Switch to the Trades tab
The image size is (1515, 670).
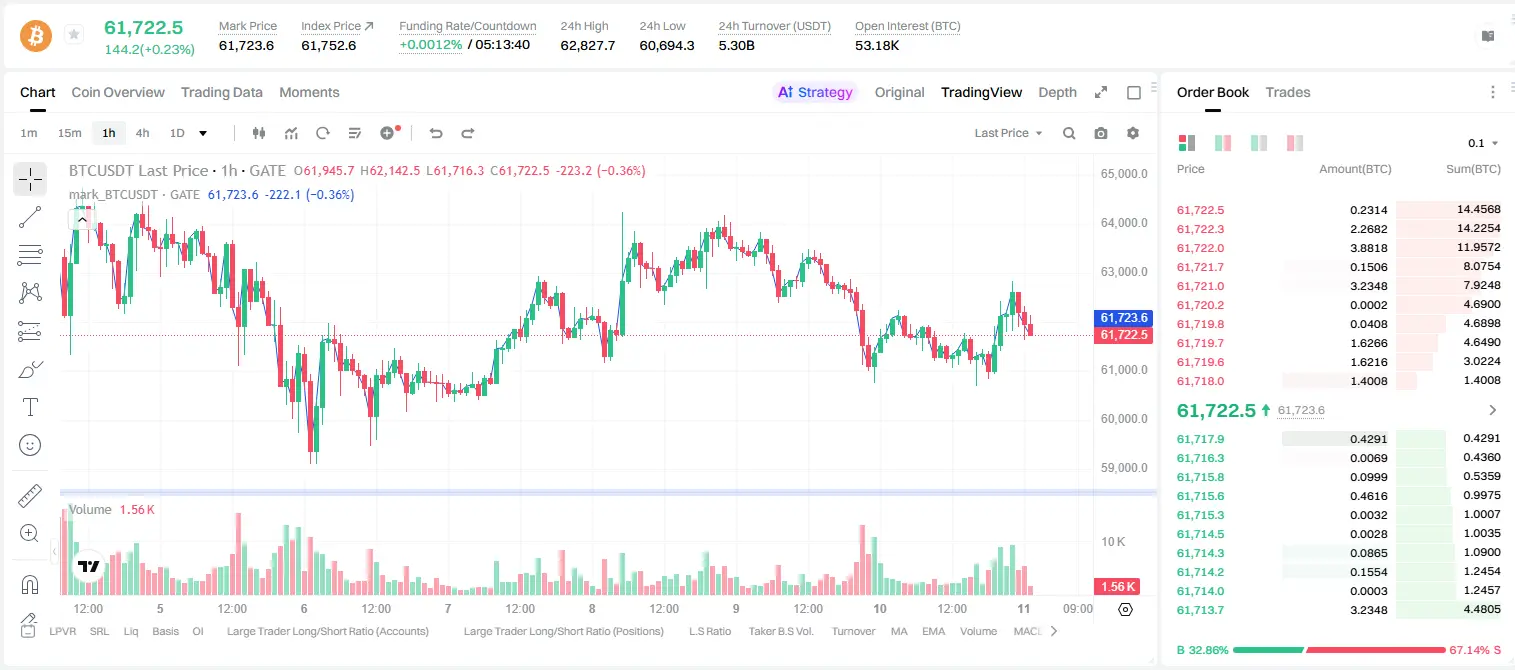1288,92
